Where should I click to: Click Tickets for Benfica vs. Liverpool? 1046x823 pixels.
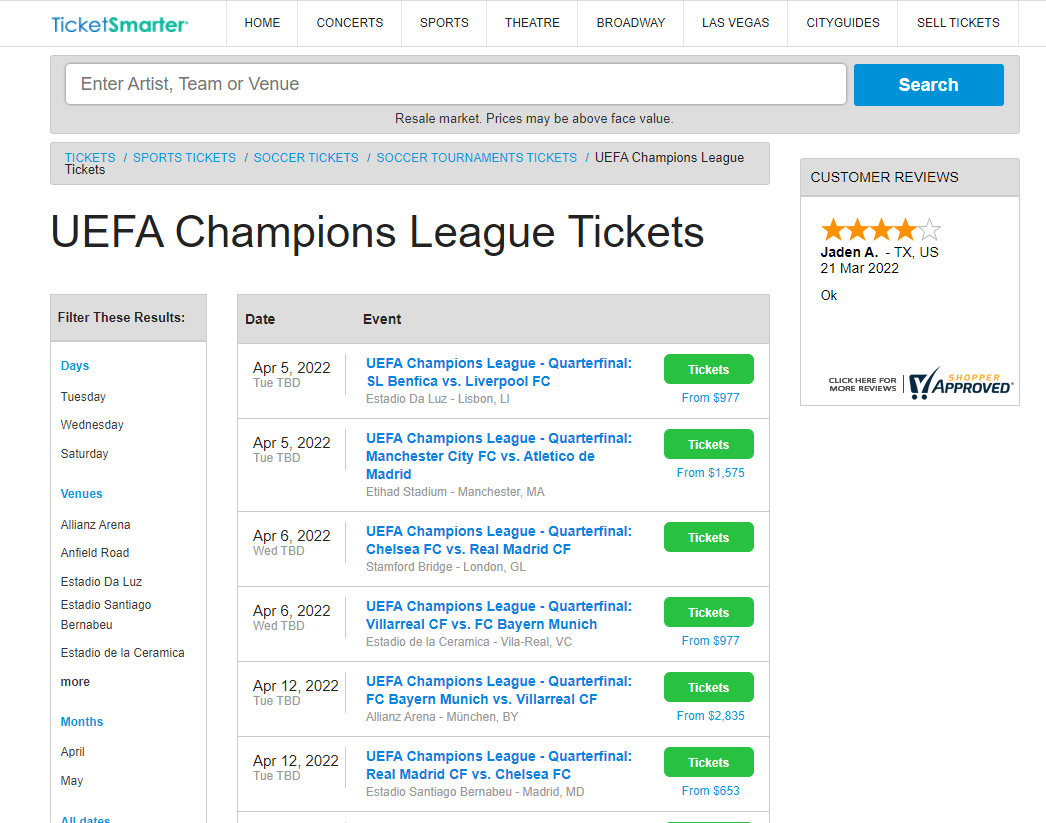[x=708, y=370]
